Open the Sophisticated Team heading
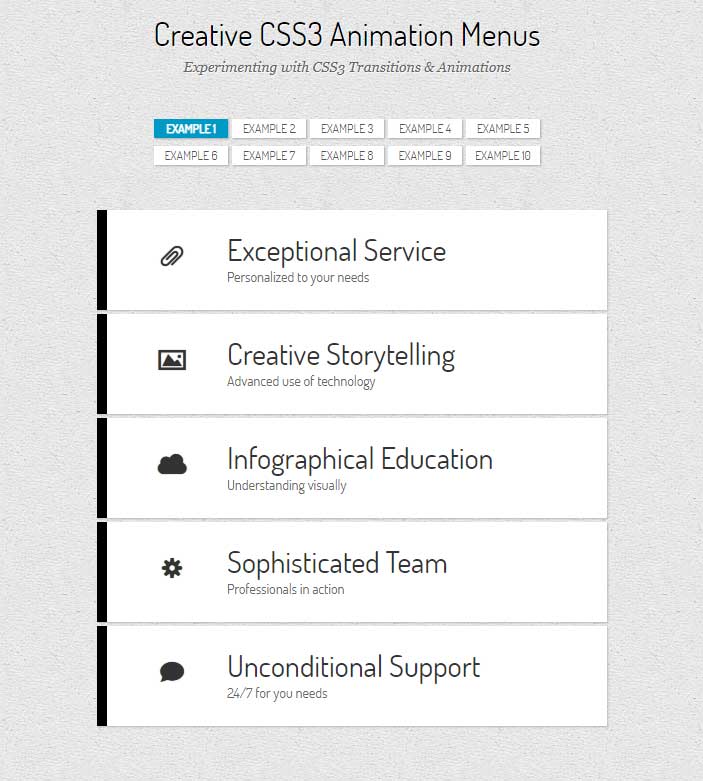The width and height of the screenshot is (703, 781). coord(337,564)
